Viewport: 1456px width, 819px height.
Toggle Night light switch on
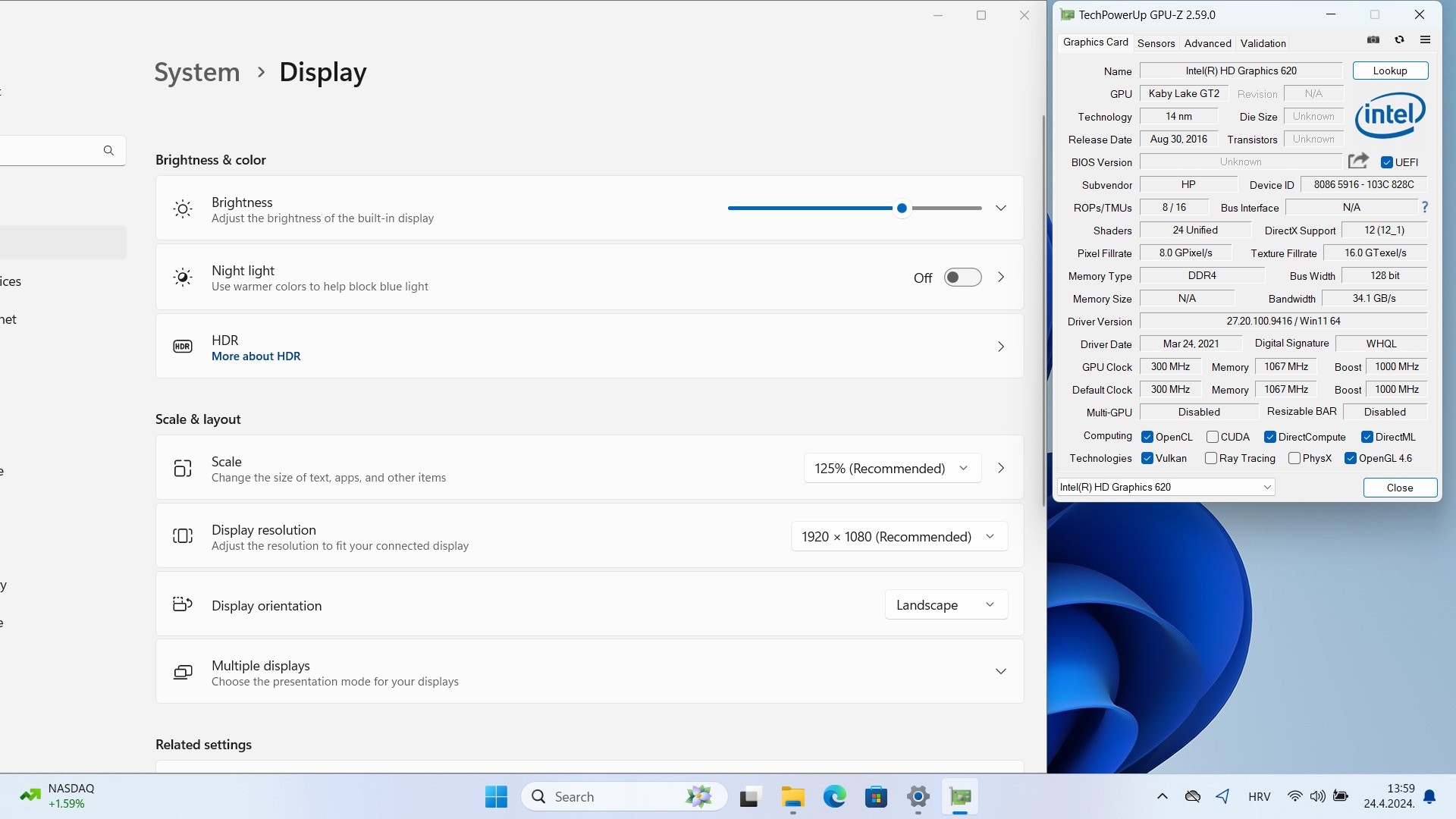962,278
